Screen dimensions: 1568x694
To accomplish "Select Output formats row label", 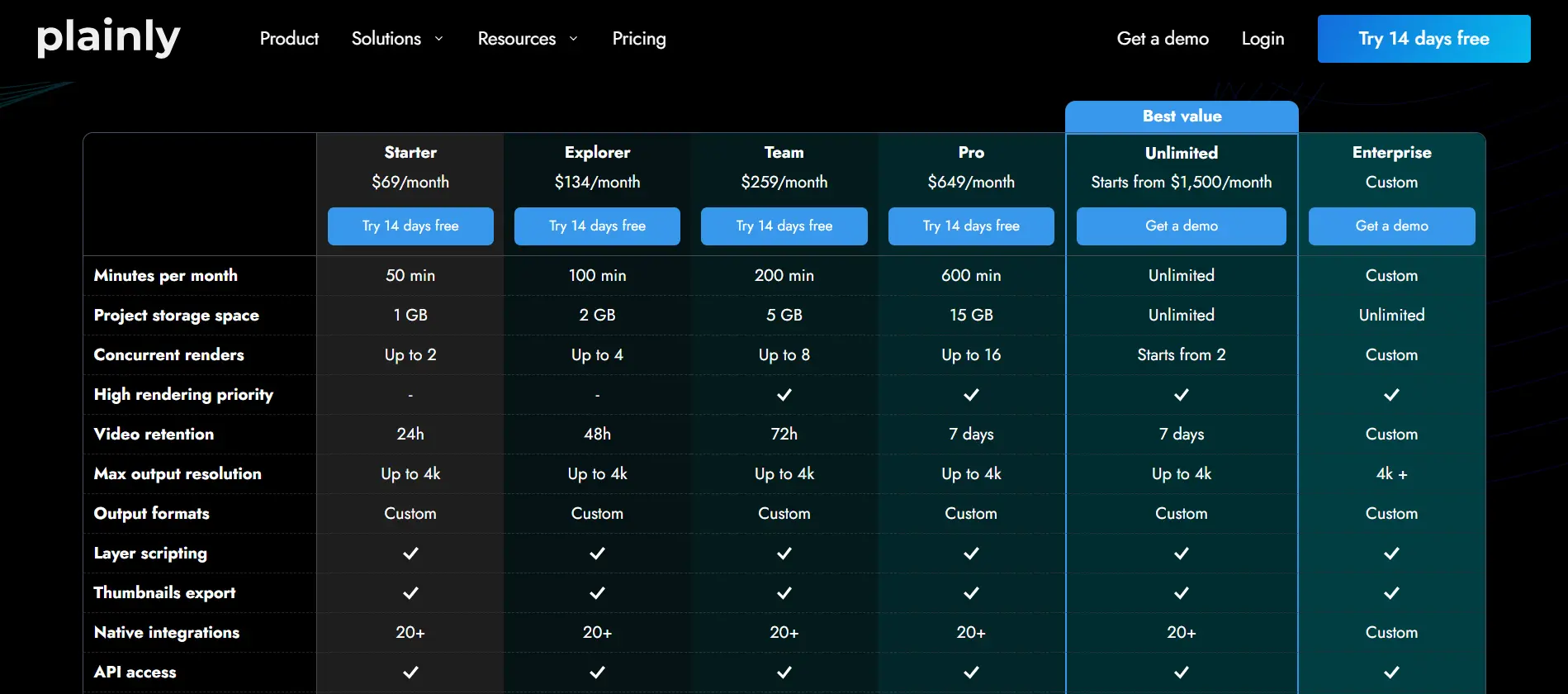I will pyautogui.click(x=152, y=513).
